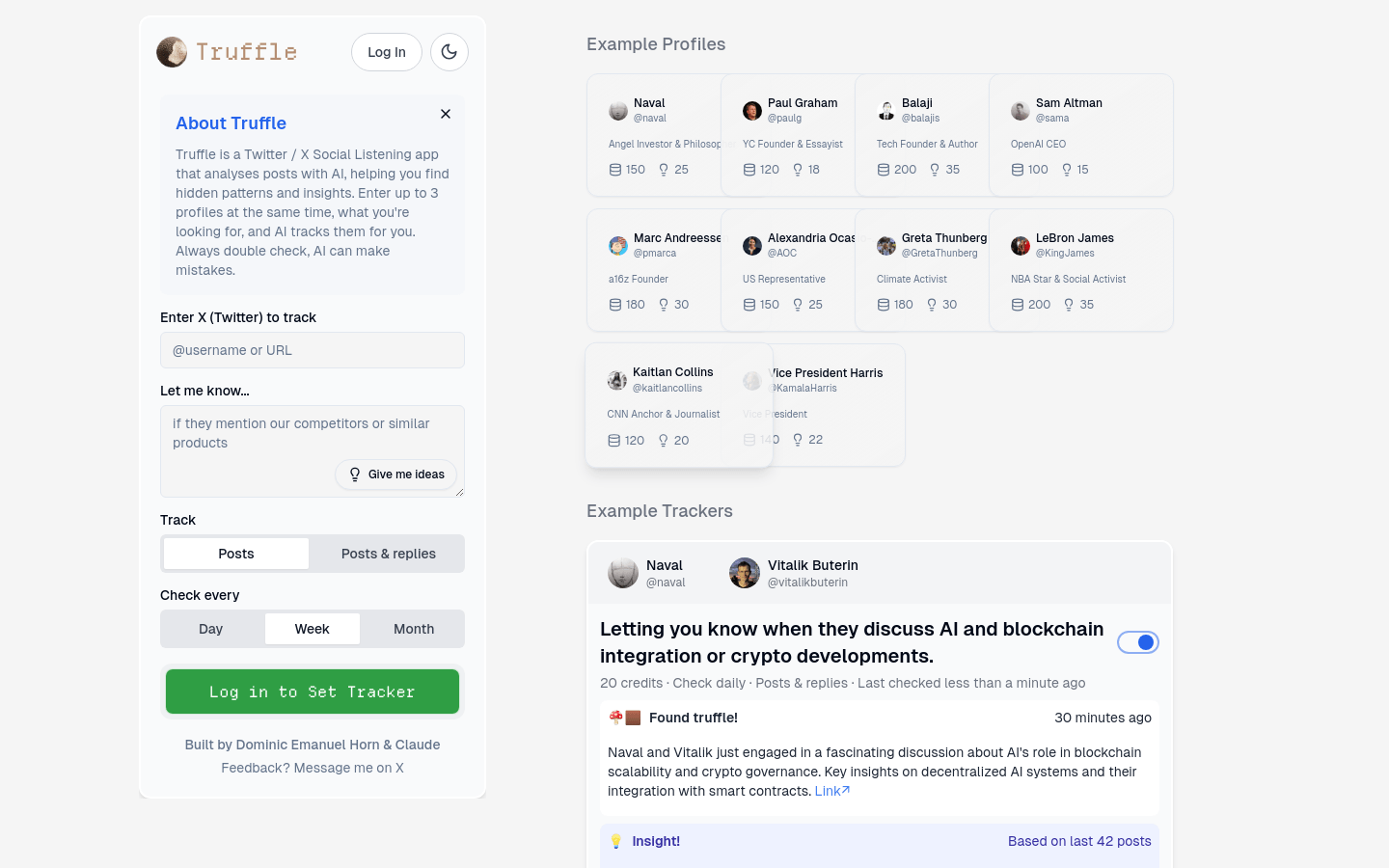
Task: Click Give me ideas button
Action: 396,475
